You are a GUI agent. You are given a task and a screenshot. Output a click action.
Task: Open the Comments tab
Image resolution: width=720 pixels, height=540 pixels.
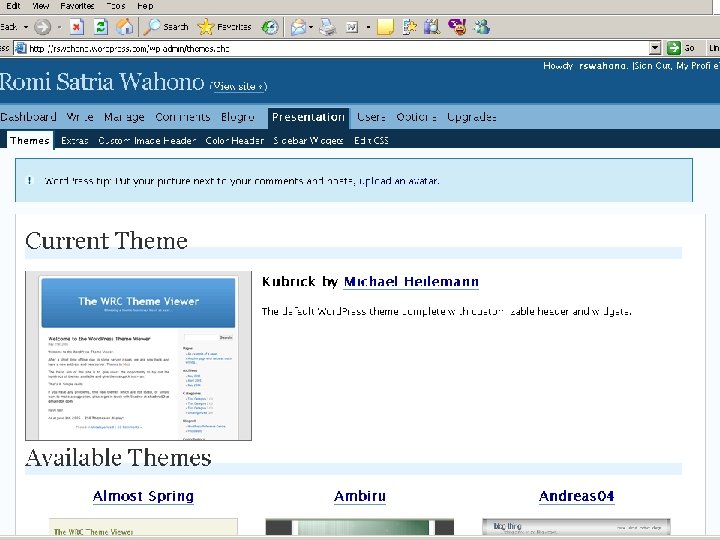183,117
